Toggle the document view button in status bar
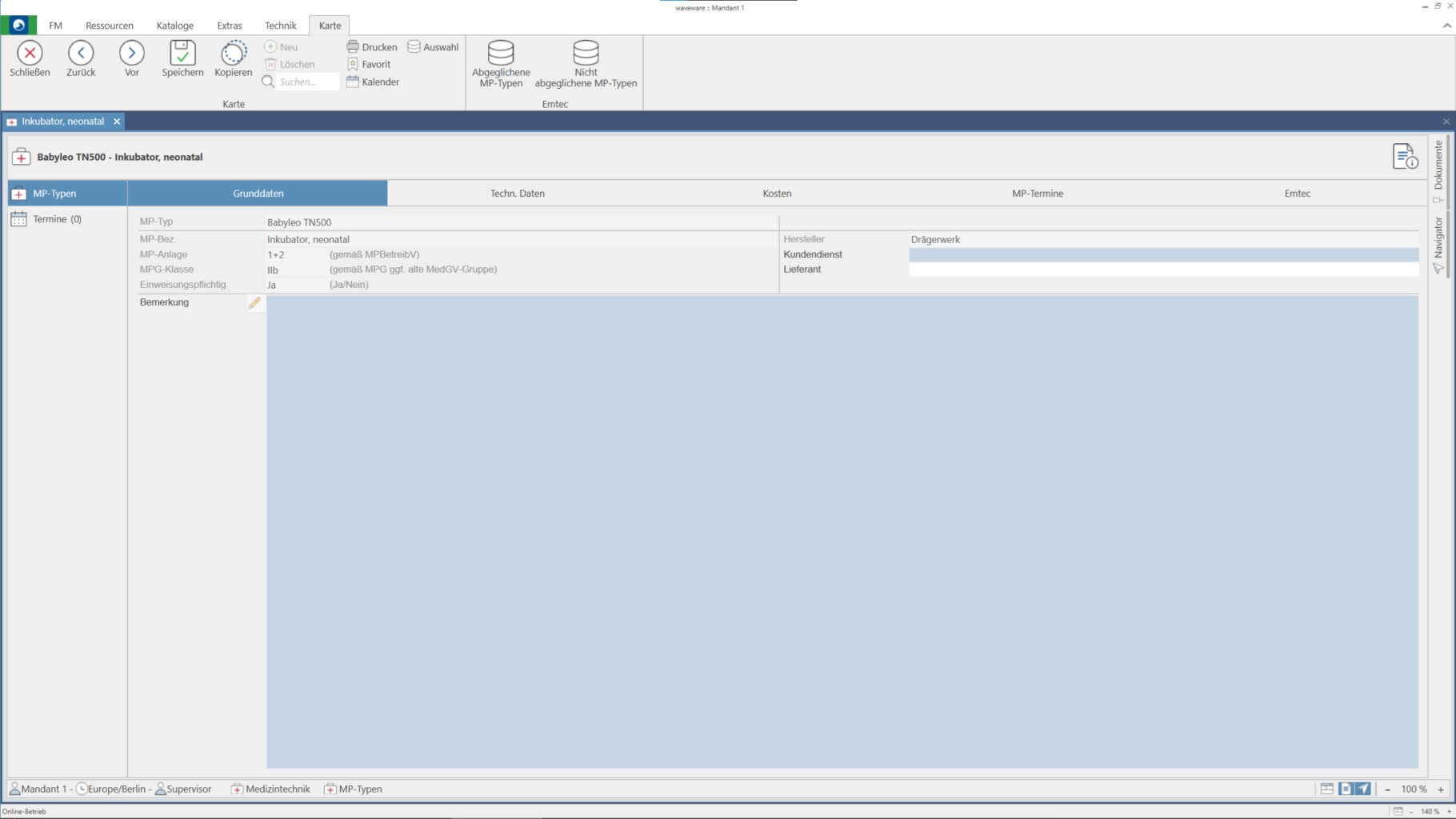The height and width of the screenshot is (819, 1456). coord(1346,789)
